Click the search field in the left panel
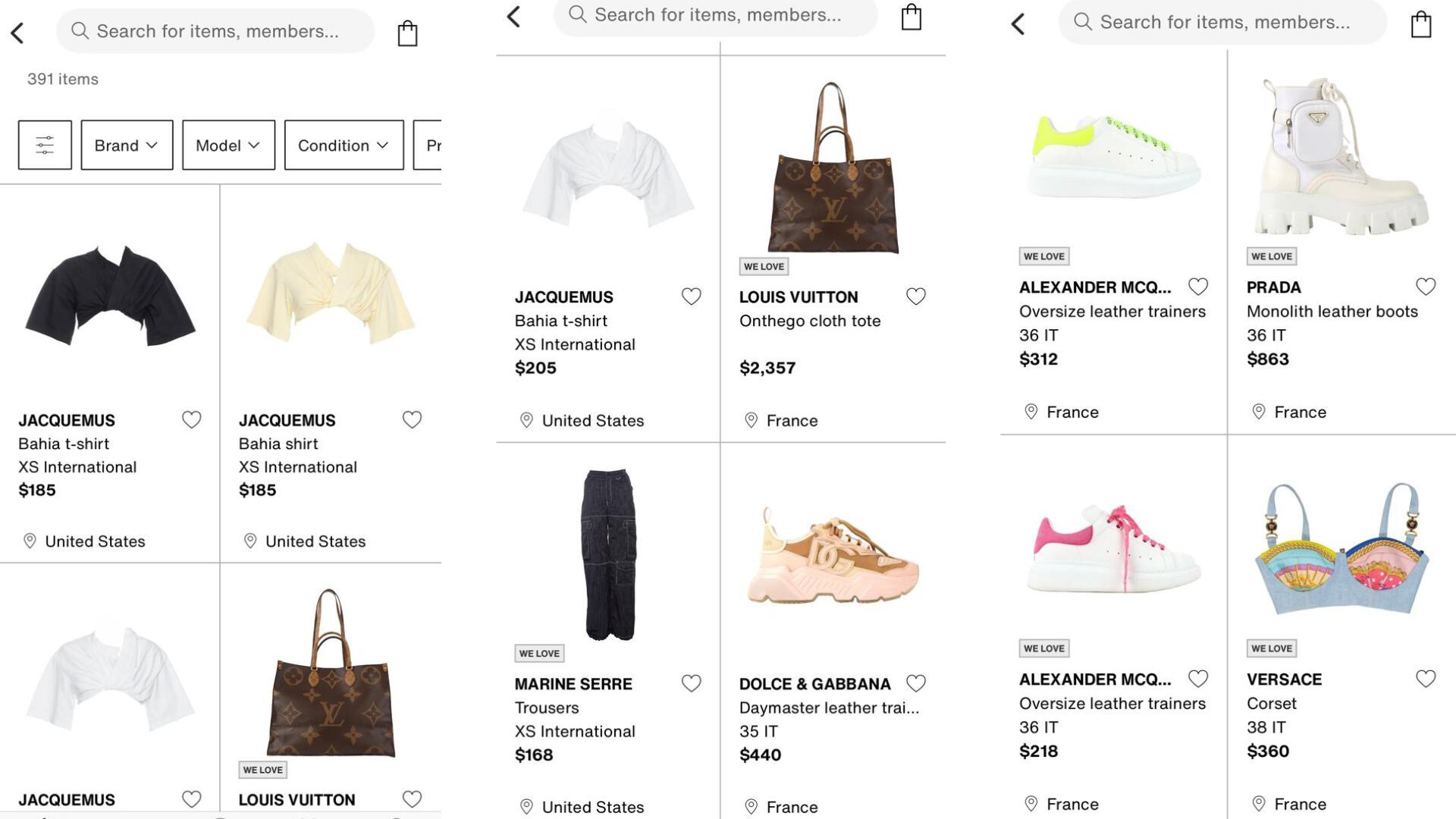1456x819 pixels. click(x=216, y=31)
